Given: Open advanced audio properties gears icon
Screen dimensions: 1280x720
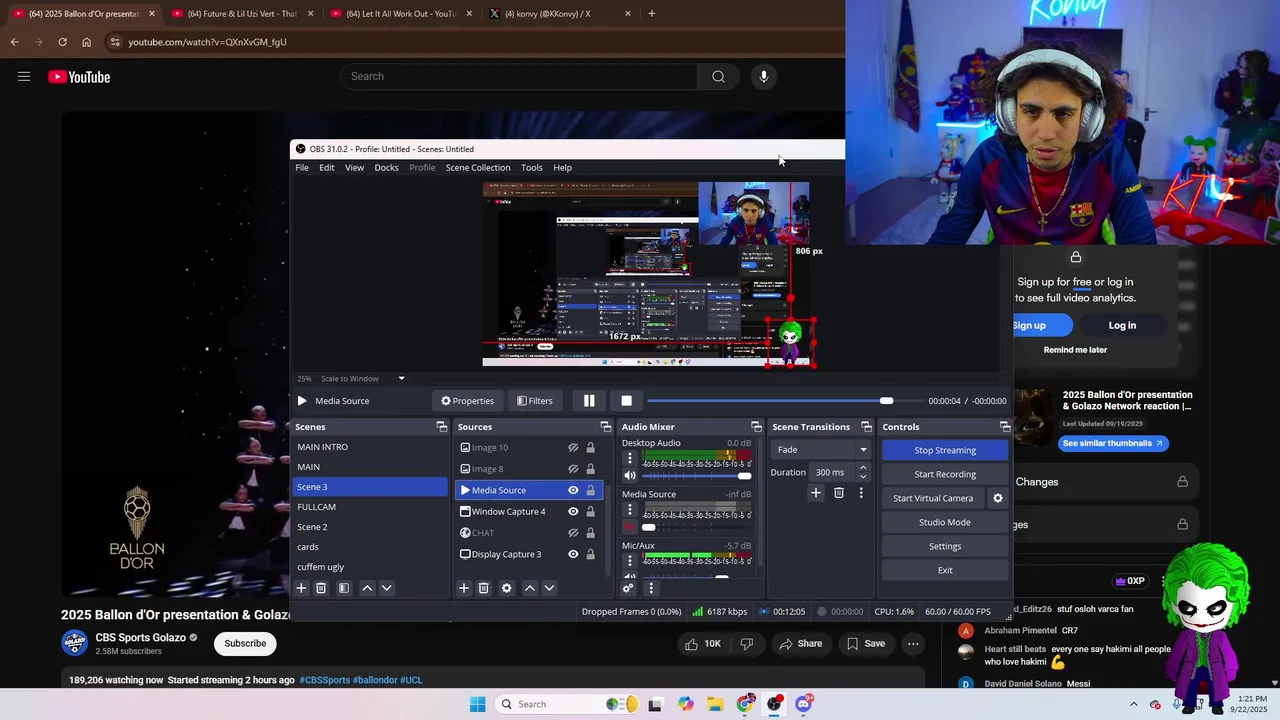Looking at the screenshot, I should click(628, 588).
